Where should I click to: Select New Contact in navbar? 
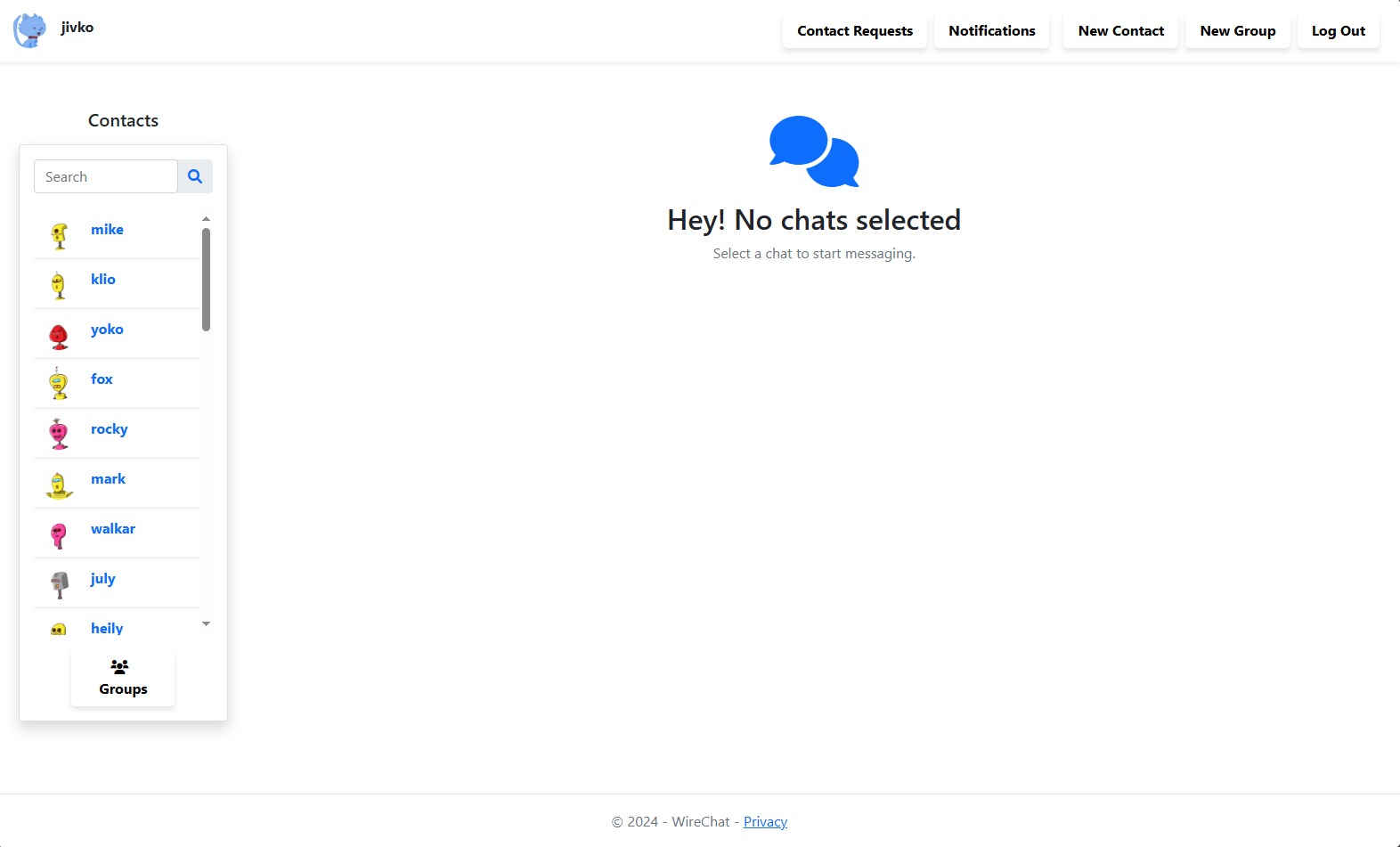[x=1121, y=31]
